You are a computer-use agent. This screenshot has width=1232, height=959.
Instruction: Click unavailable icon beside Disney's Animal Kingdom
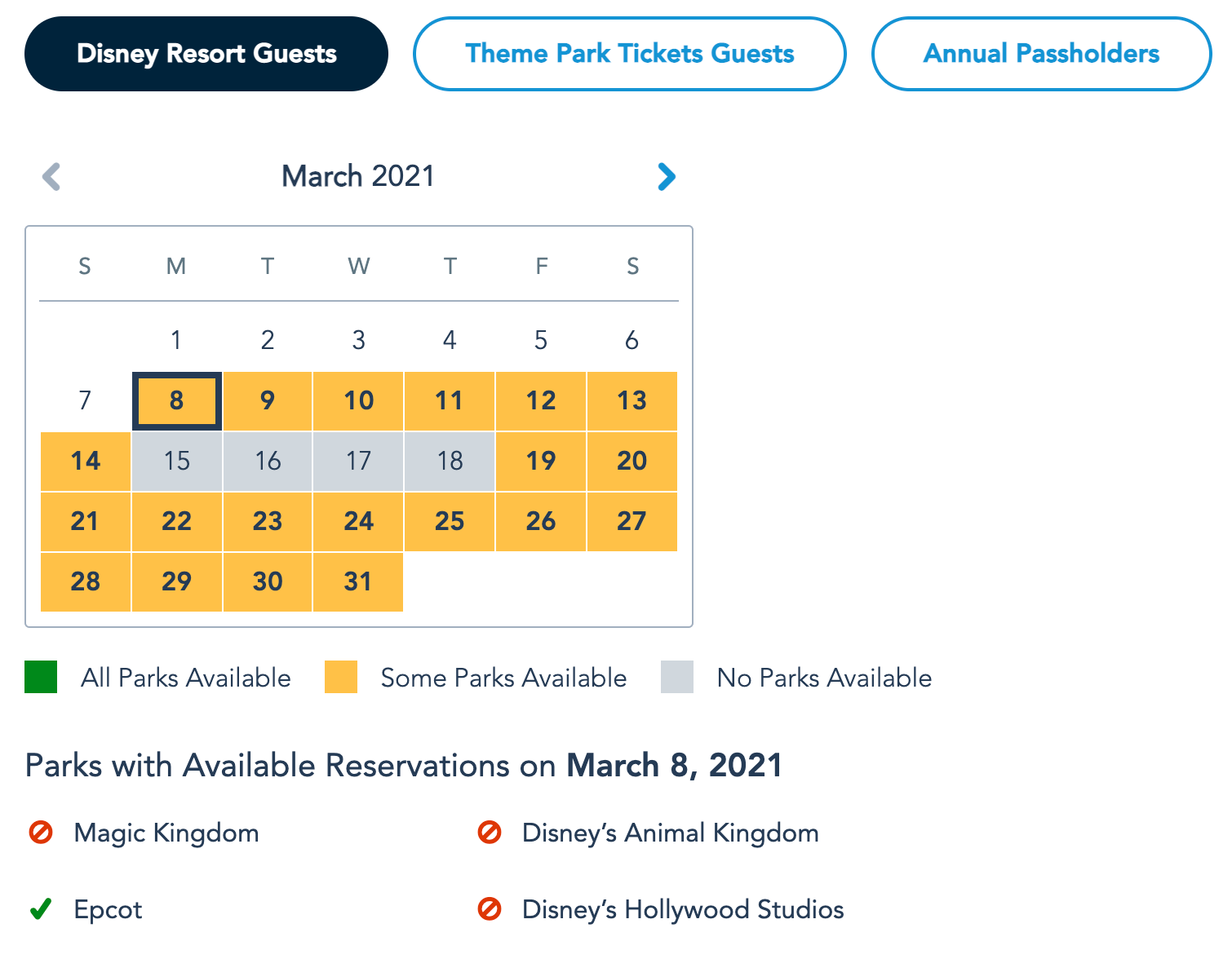coord(490,833)
